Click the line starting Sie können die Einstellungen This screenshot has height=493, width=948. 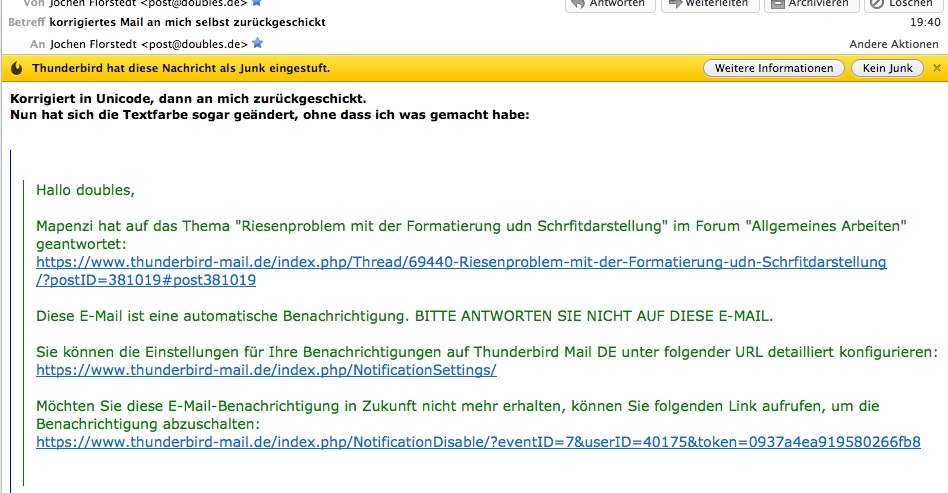point(487,352)
